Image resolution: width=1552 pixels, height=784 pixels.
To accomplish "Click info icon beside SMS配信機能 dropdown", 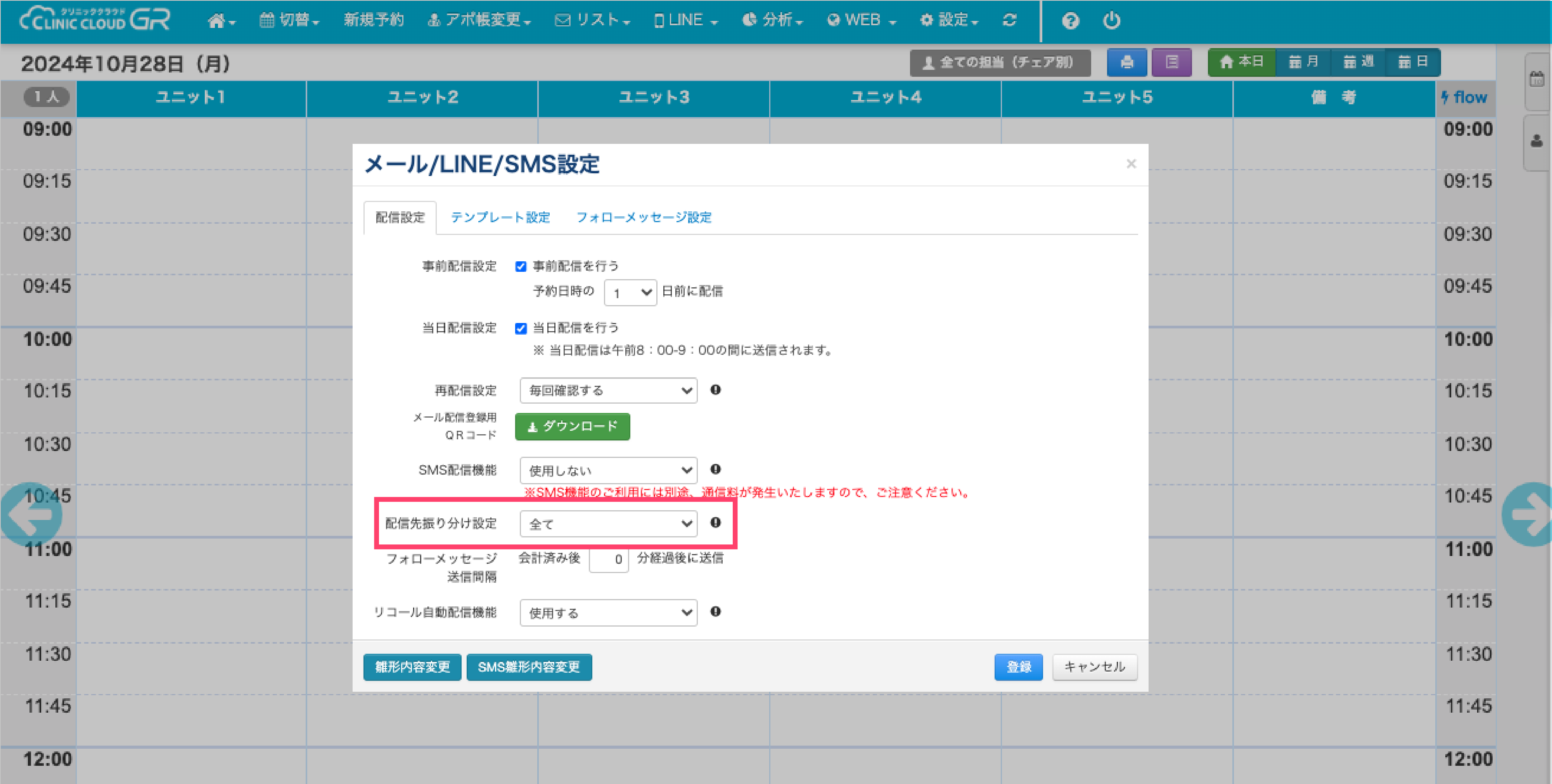I will [x=715, y=469].
